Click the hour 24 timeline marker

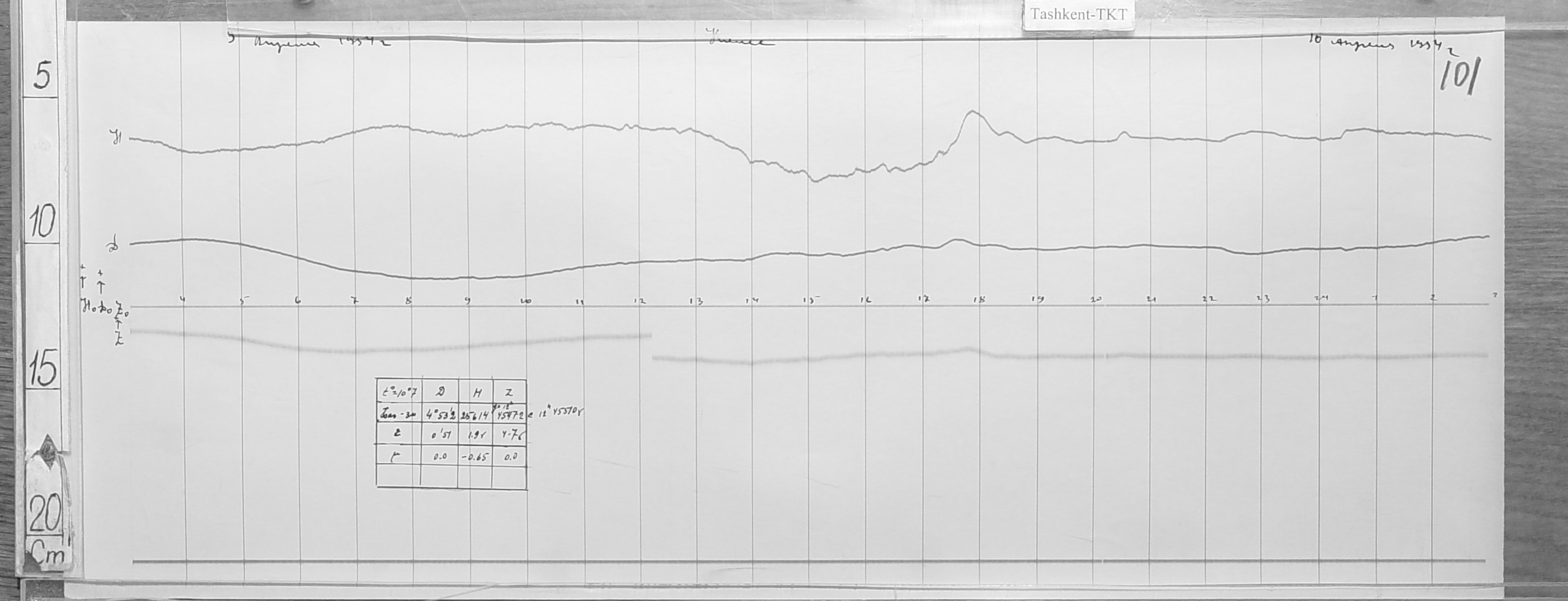(1318, 299)
